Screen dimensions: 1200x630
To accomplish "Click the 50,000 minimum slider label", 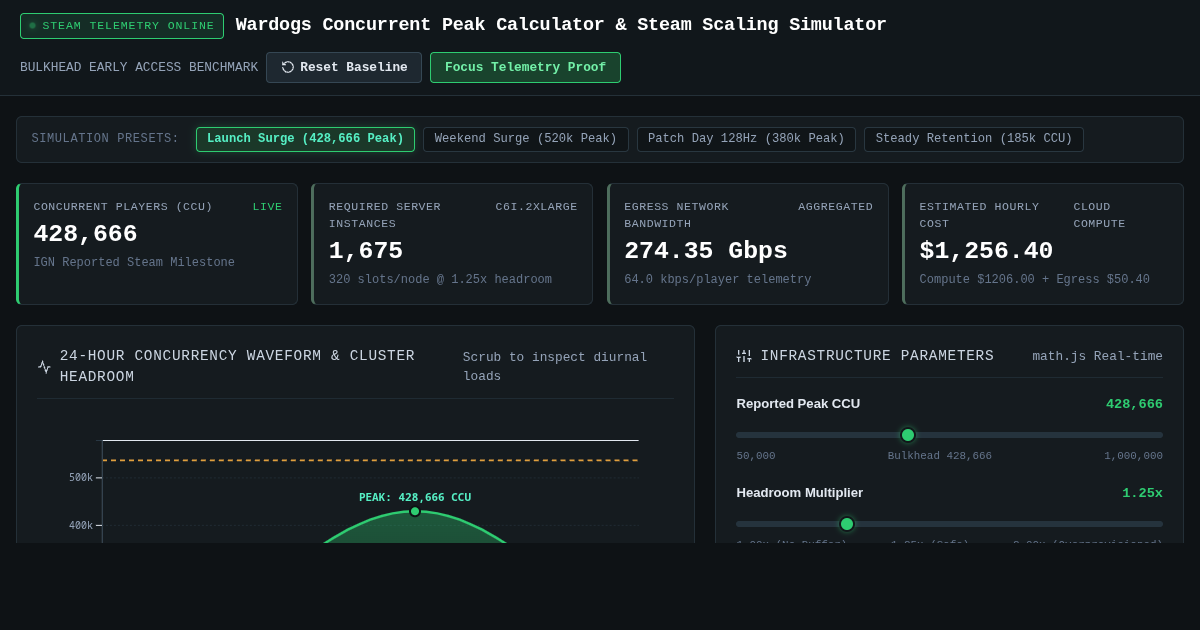I will [x=756, y=456].
